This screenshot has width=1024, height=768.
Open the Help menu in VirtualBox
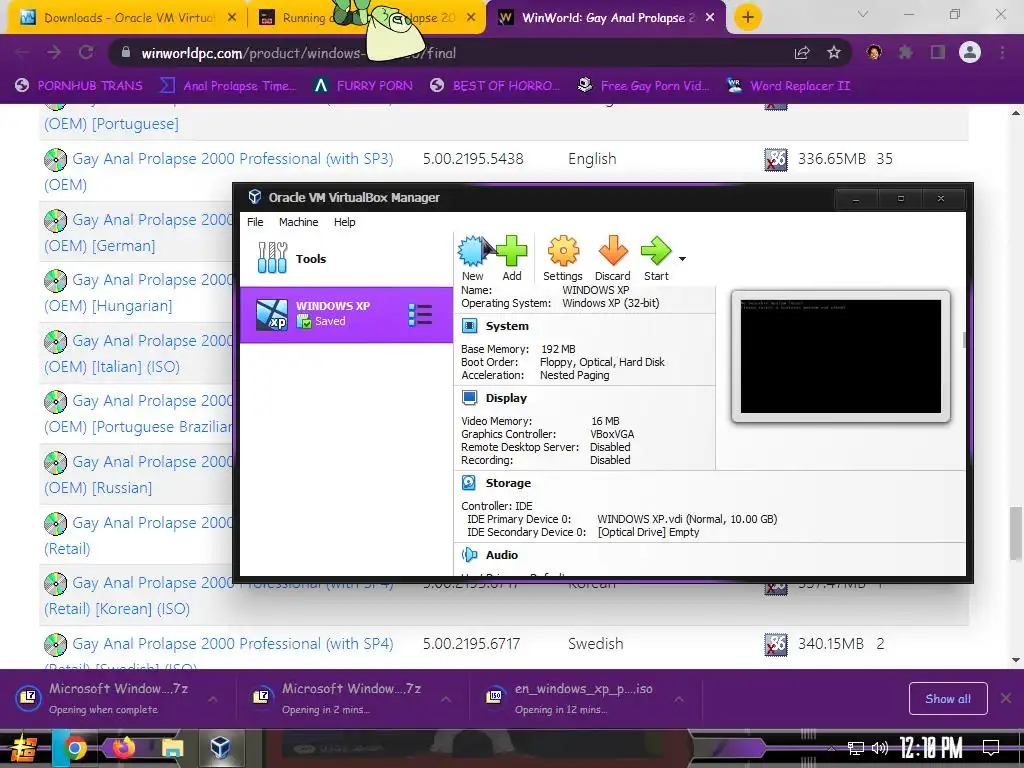(x=344, y=222)
